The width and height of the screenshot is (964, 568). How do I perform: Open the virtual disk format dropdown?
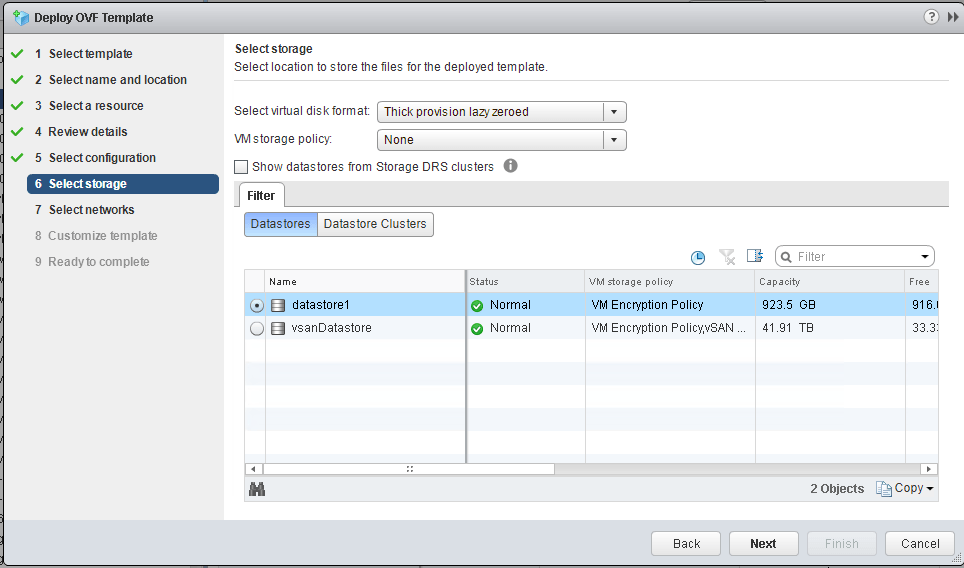(614, 112)
